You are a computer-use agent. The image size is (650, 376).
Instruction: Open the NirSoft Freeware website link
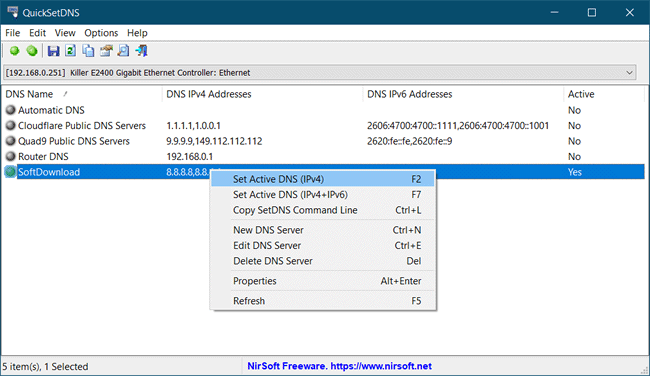tap(340, 366)
